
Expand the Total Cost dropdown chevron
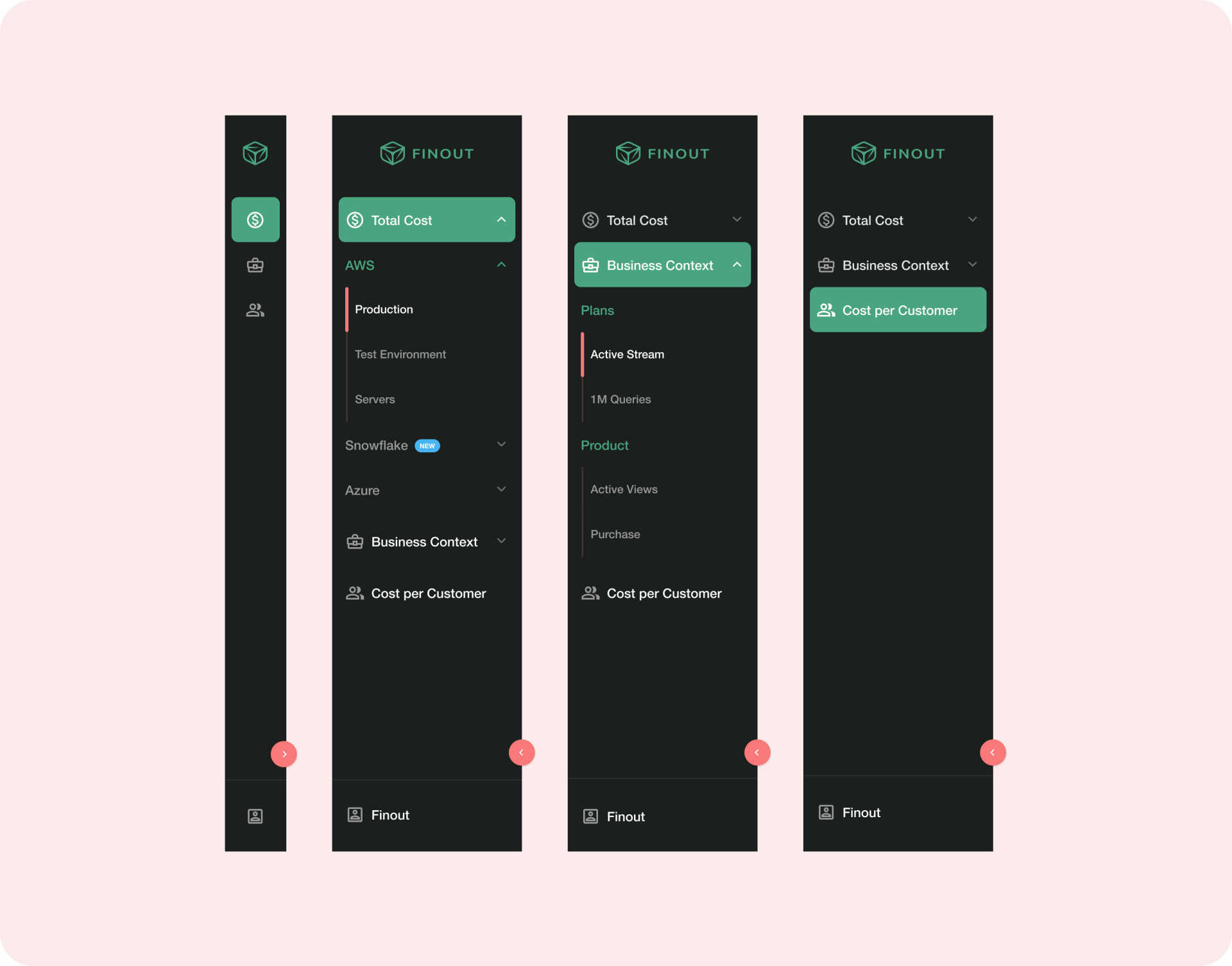[x=736, y=219]
